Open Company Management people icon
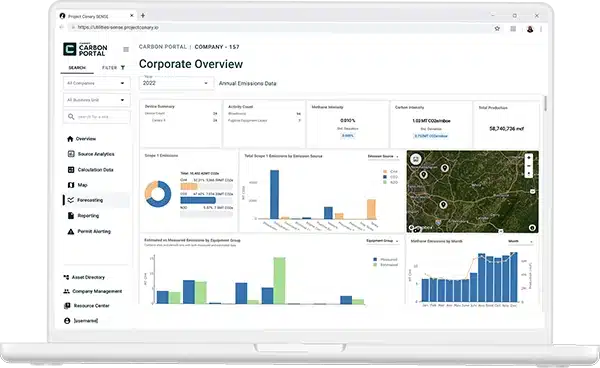 67,291
